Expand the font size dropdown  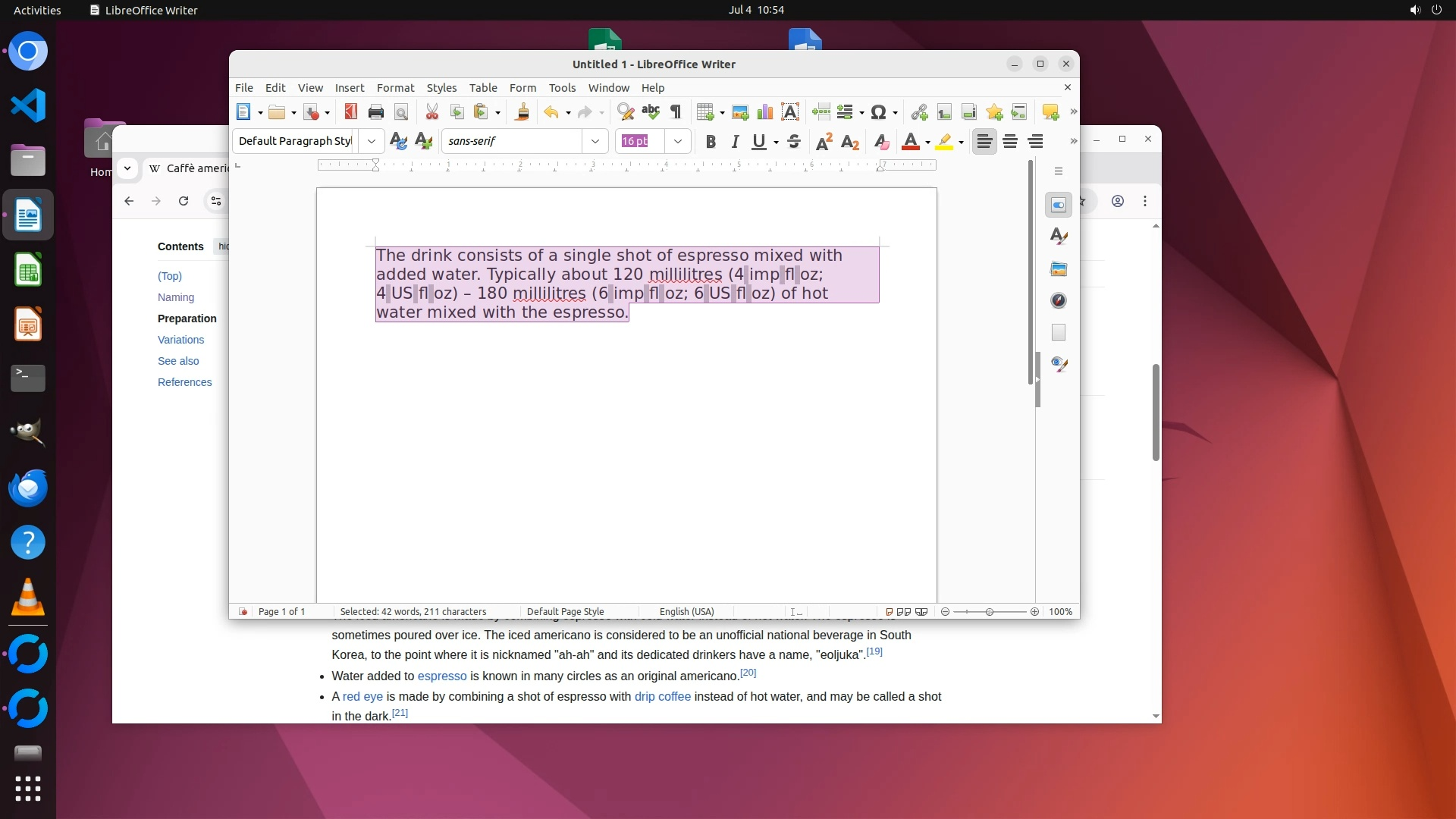(x=677, y=141)
